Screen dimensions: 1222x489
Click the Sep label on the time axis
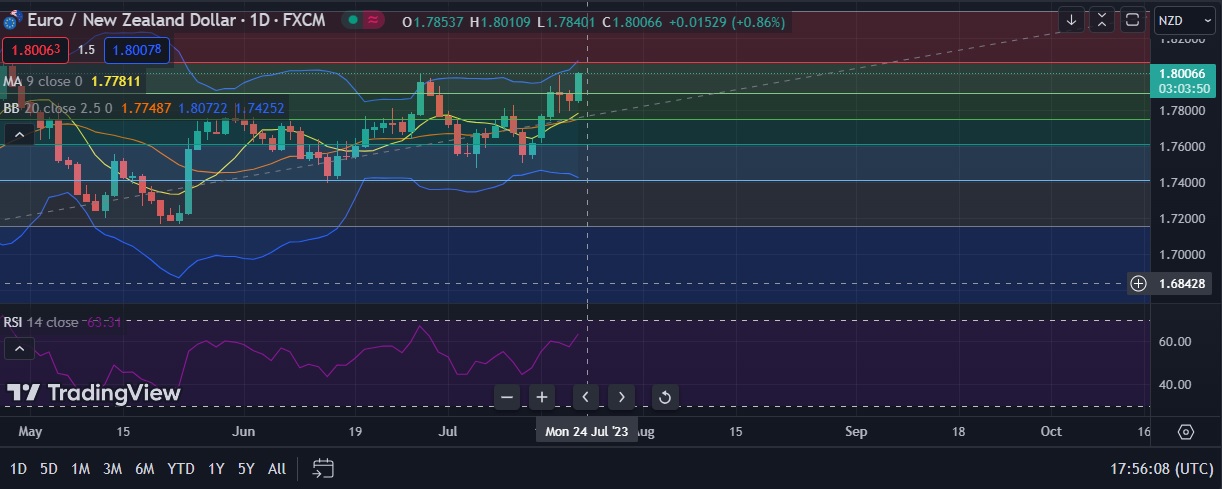tap(856, 432)
